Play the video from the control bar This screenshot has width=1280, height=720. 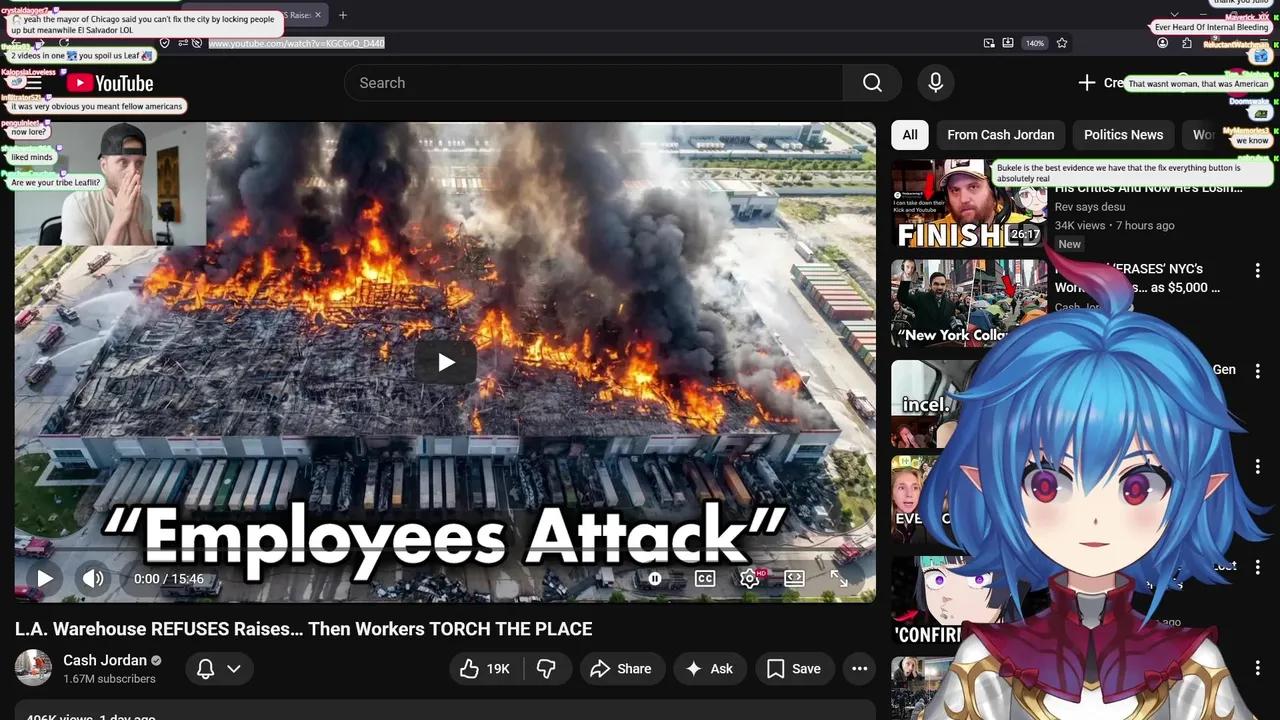pos(45,578)
